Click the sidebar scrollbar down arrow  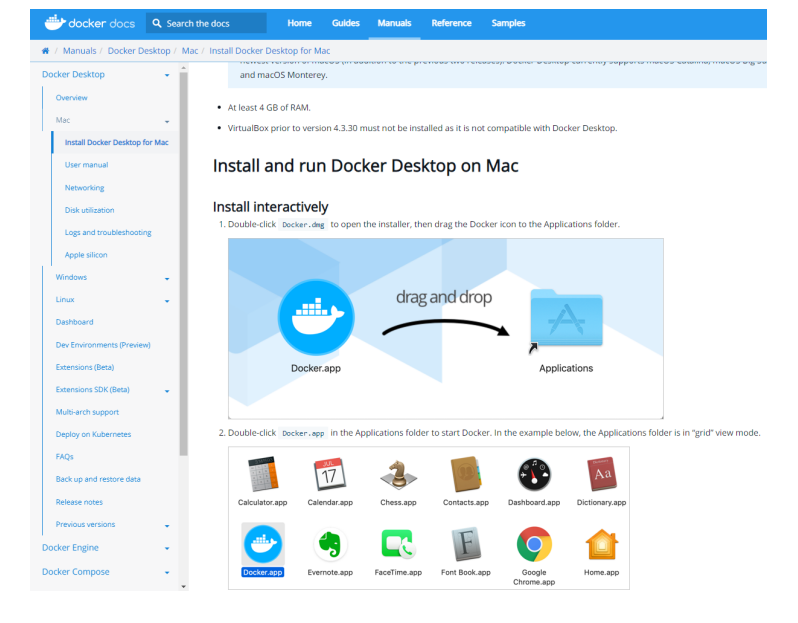[x=183, y=584]
